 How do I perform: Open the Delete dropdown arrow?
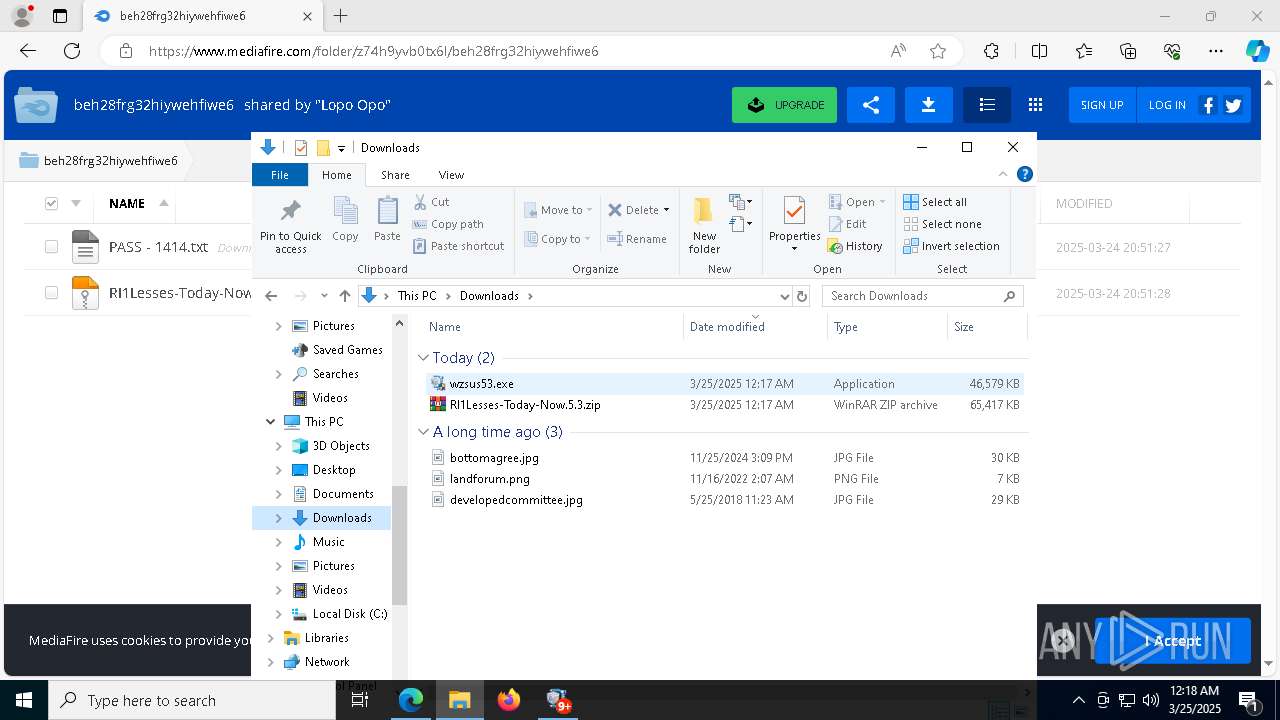(x=667, y=210)
